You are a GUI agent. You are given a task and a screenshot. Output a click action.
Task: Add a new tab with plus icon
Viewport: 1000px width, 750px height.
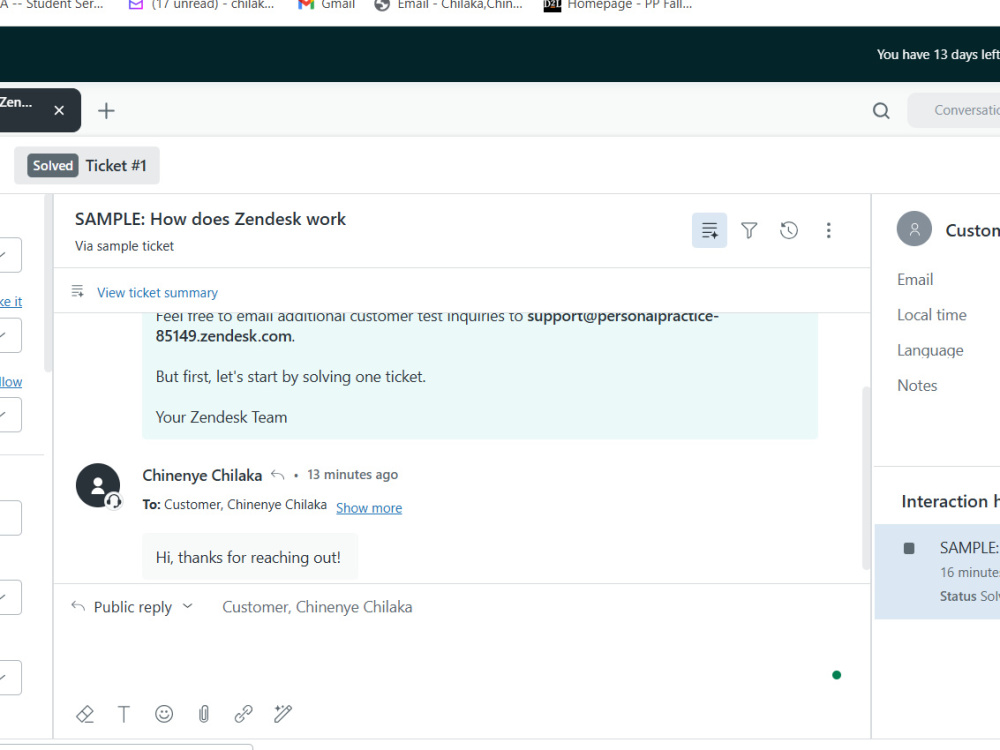[107, 111]
